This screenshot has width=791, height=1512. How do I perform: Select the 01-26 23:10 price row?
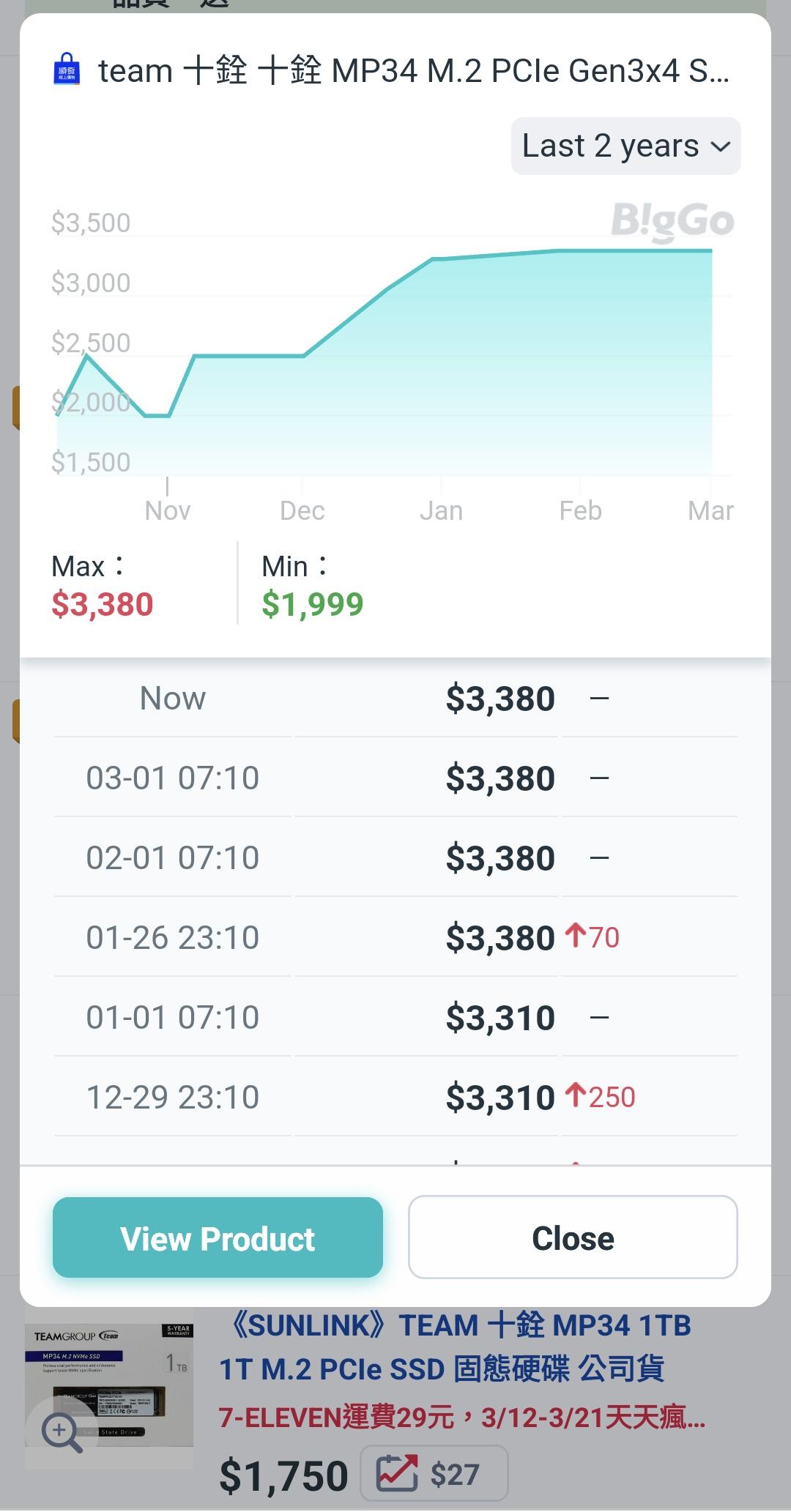[395, 937]
